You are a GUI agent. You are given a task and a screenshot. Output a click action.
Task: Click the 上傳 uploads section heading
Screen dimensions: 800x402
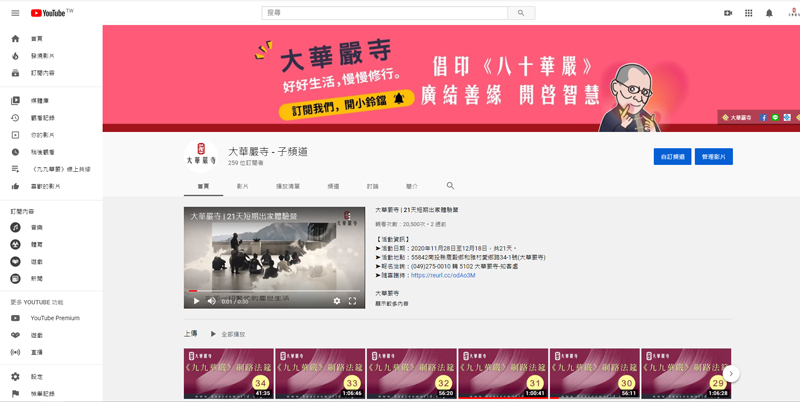pos(190,334)
